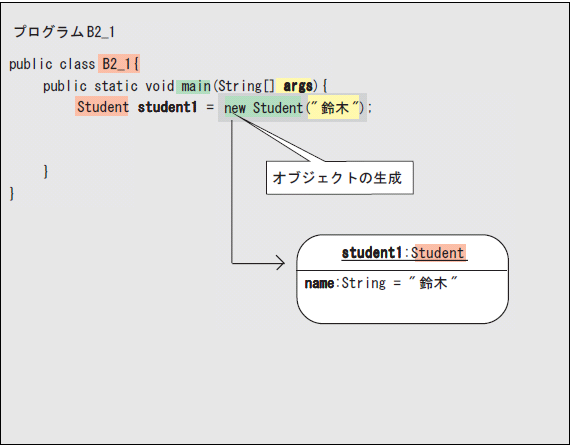Click the public class keyword text
This screenshot has height=446, width=570.
[x=52, y=64]
